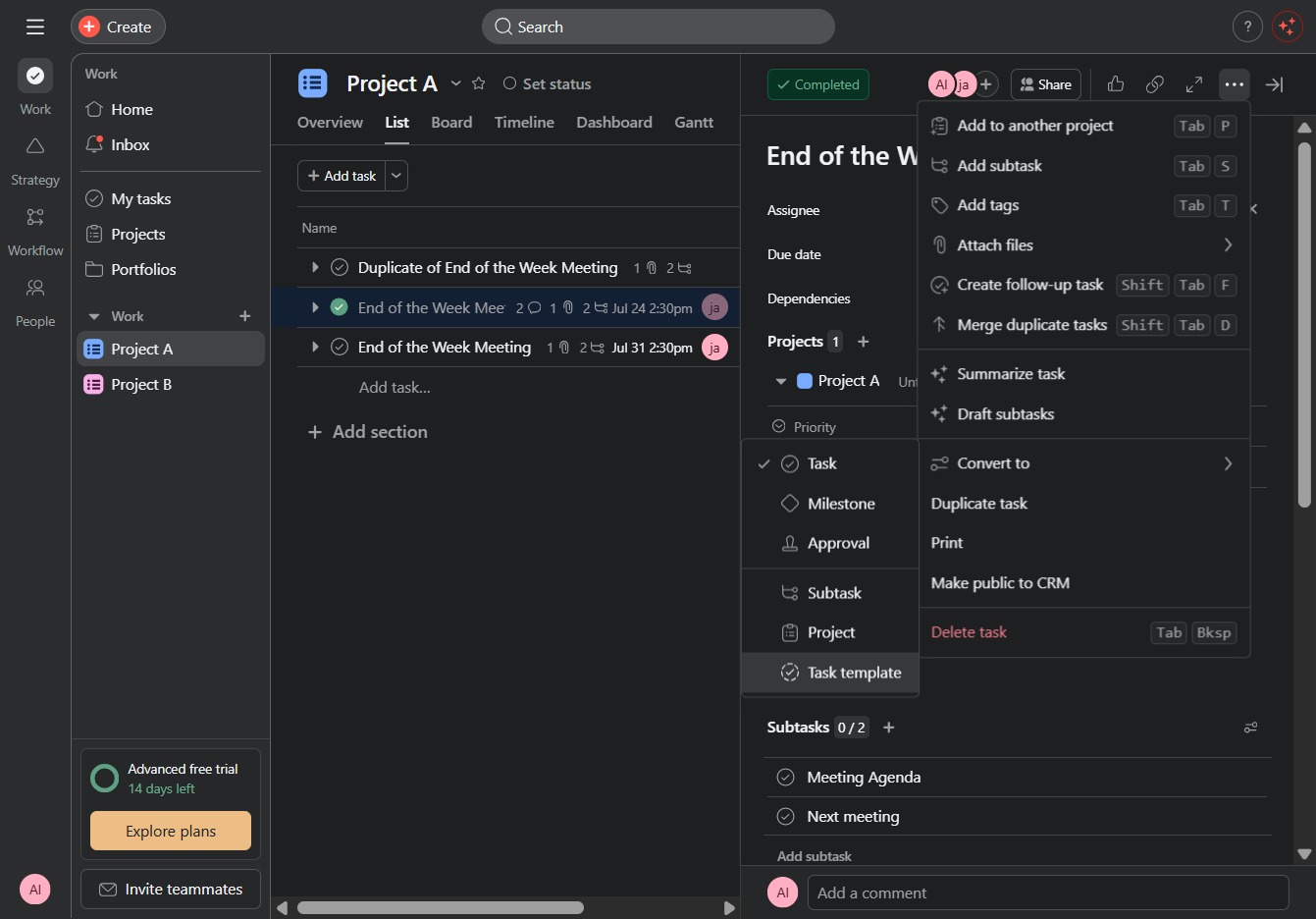Screen dimensions: 1316x919
Task: Like this task with thumbs up
Action: pos(1116,84)
